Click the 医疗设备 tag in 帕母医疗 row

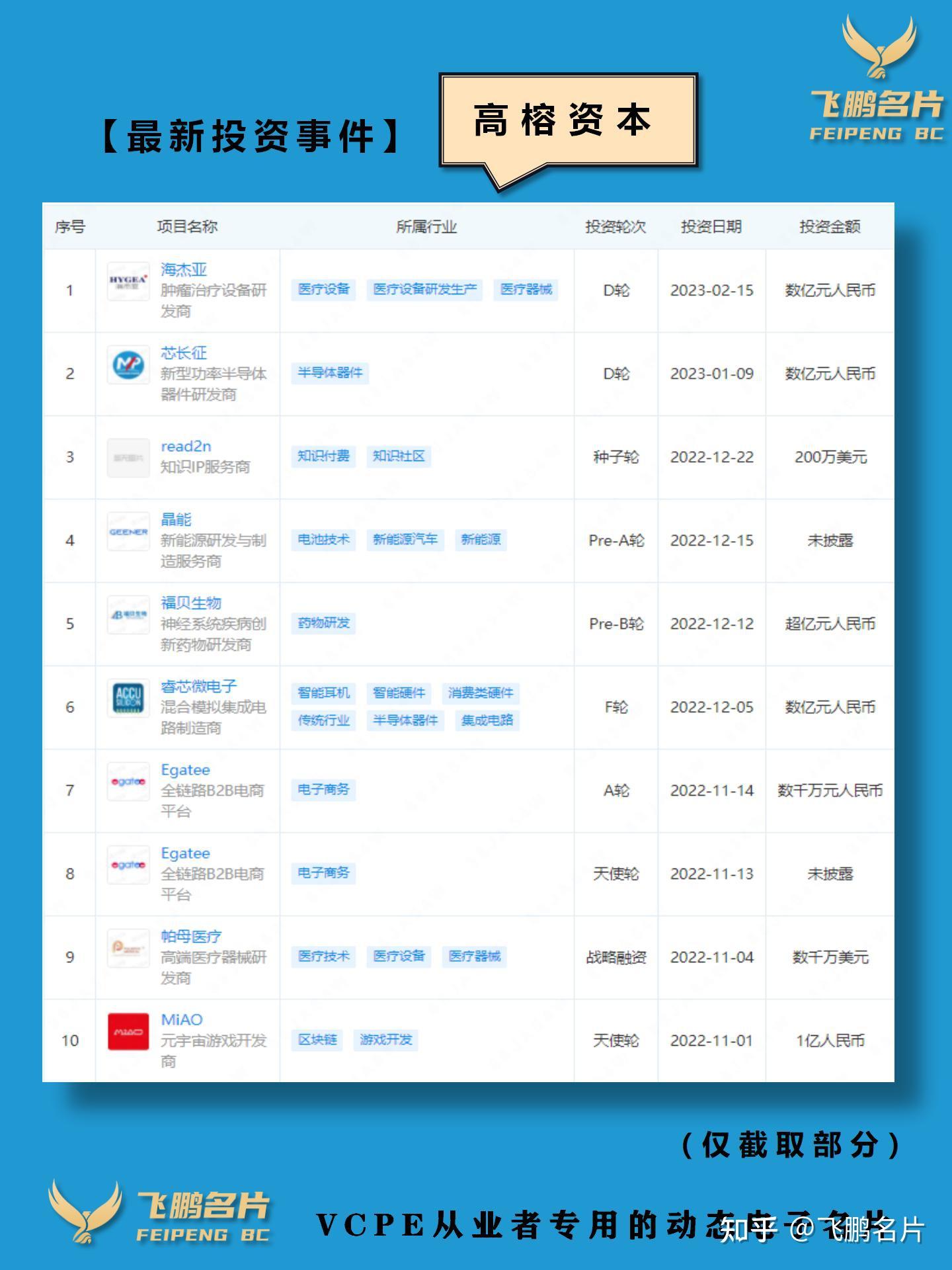[x=399, y=956]
